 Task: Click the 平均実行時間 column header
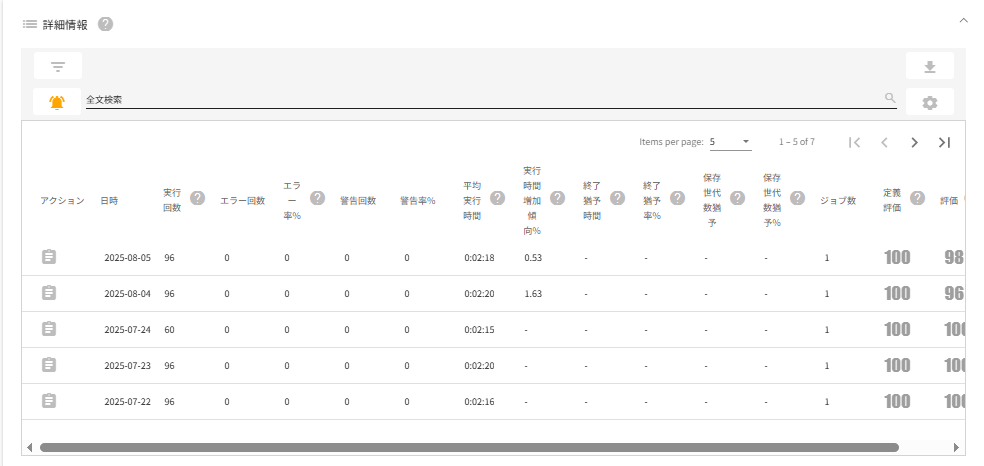[473, 201]
